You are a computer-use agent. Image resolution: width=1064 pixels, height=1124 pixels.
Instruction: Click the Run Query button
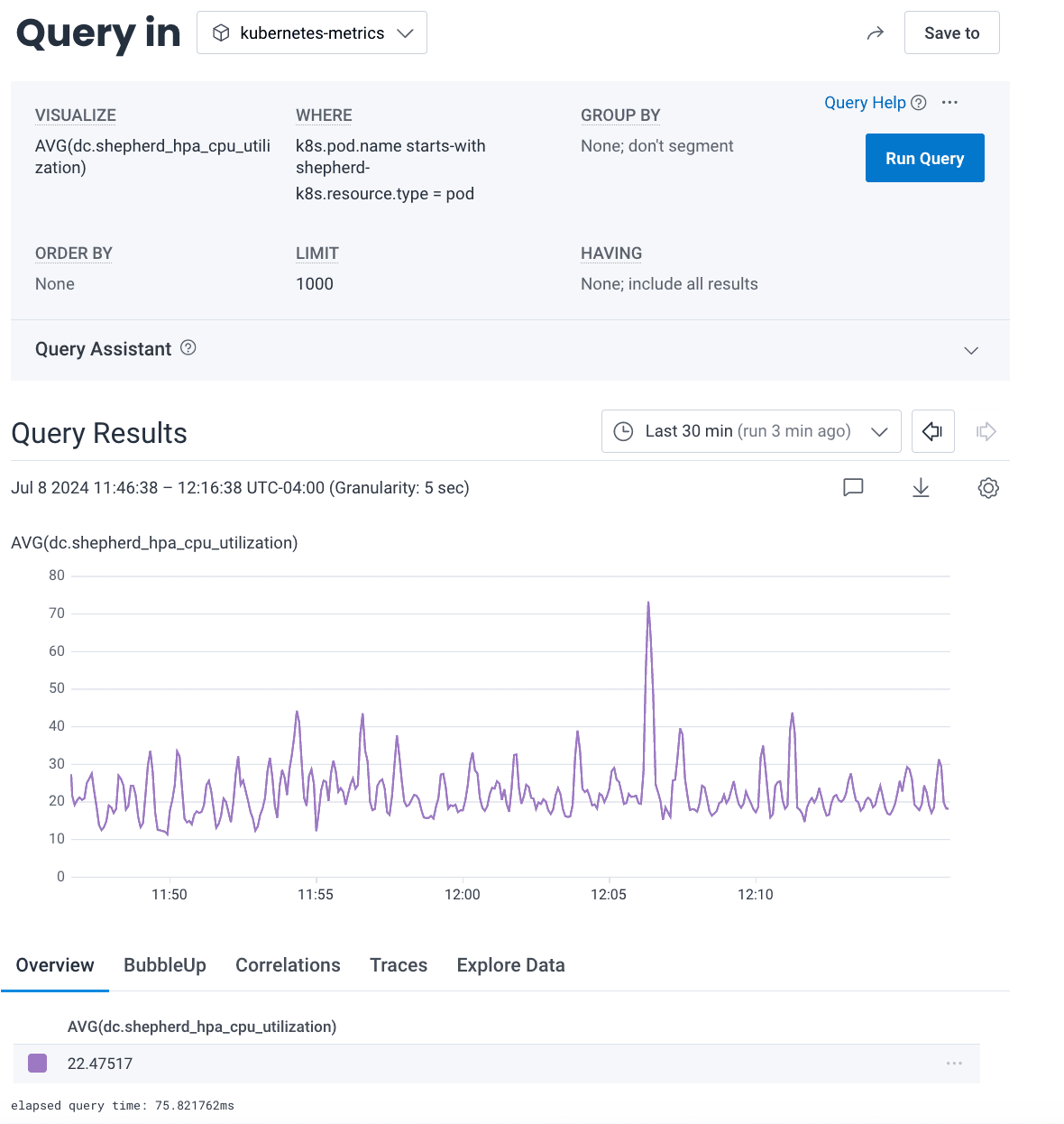coord(924,159)
